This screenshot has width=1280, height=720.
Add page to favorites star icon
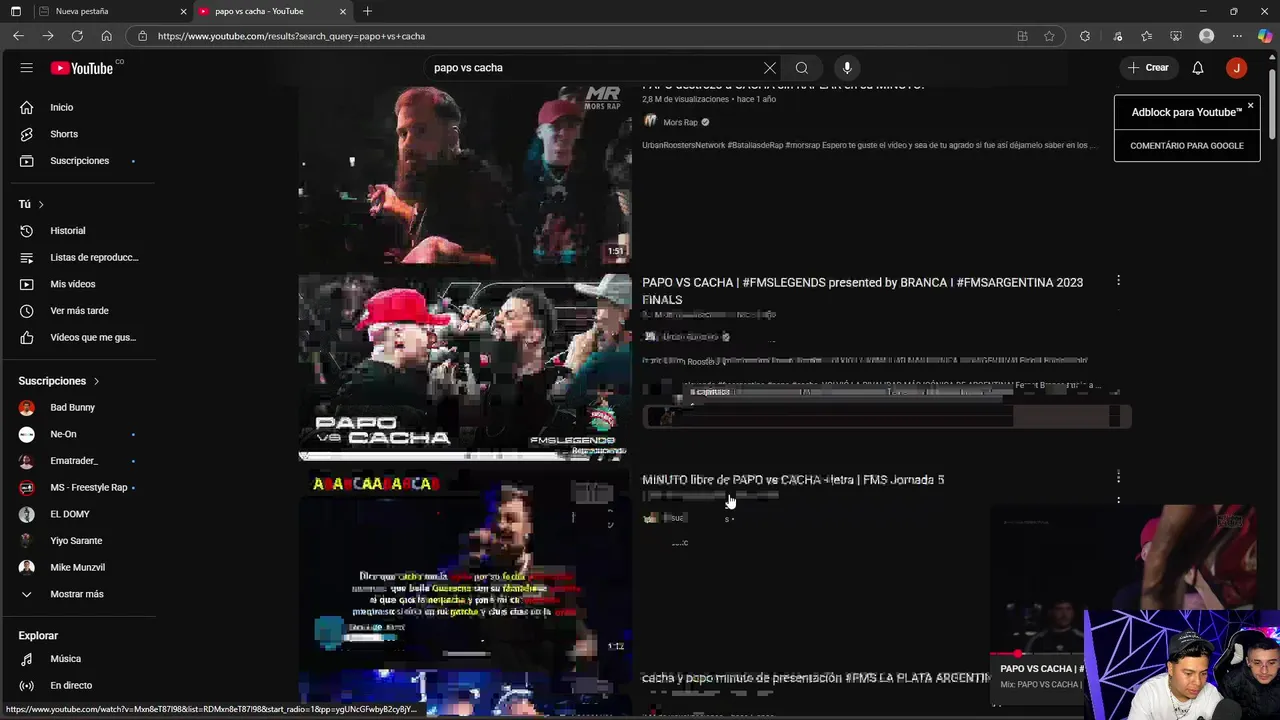coord(1049,36)
